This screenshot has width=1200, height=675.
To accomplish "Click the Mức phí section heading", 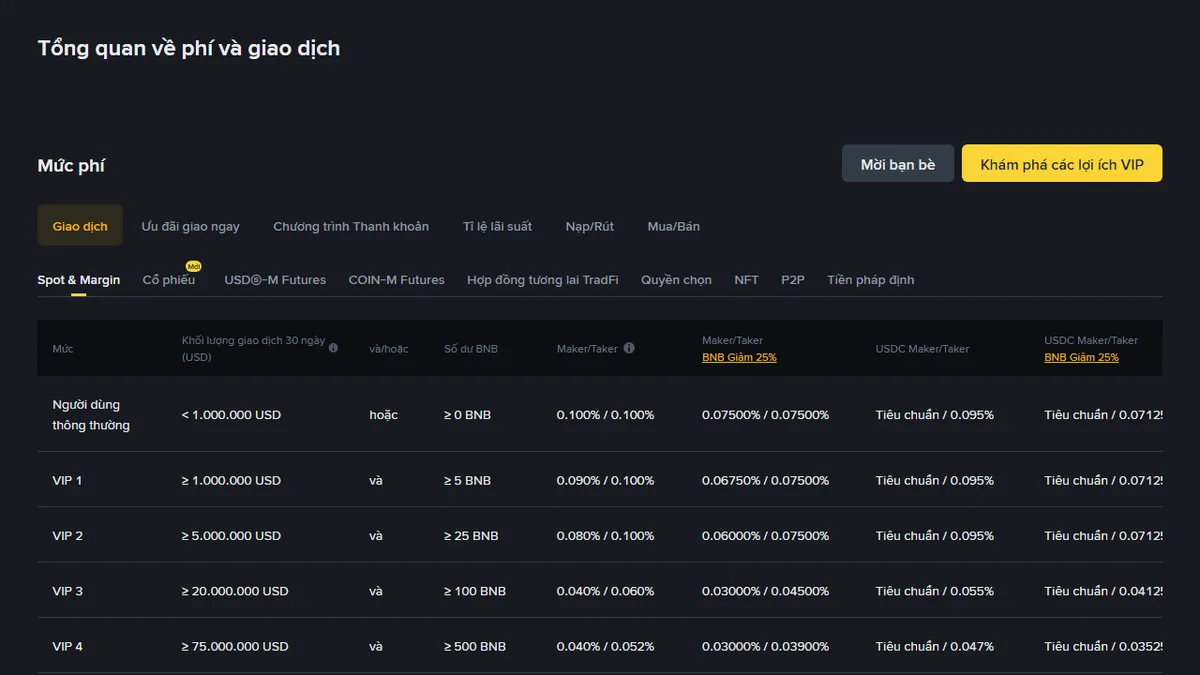I will point(71,165).
